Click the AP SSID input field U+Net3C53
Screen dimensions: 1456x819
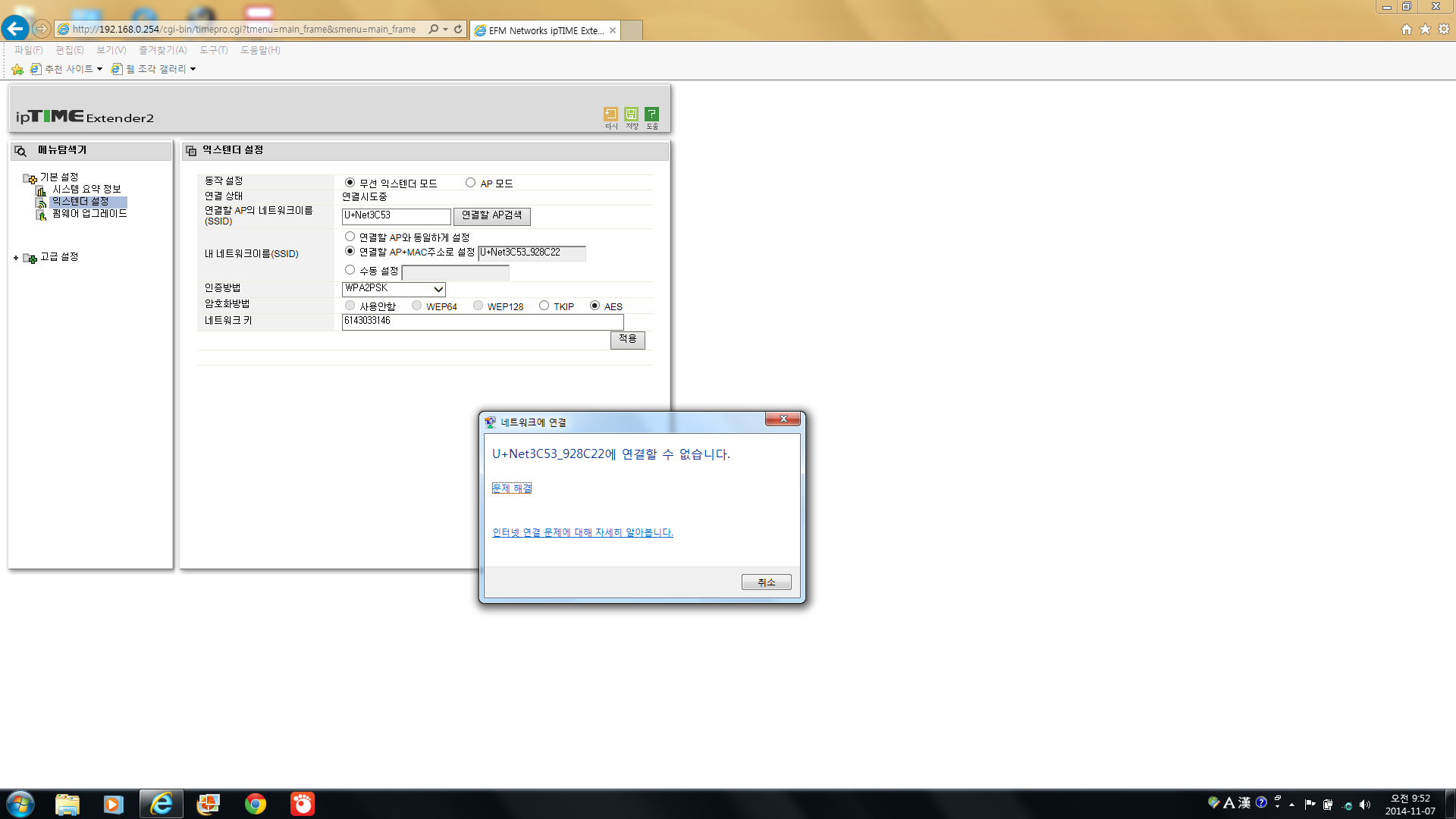(396, 216)
